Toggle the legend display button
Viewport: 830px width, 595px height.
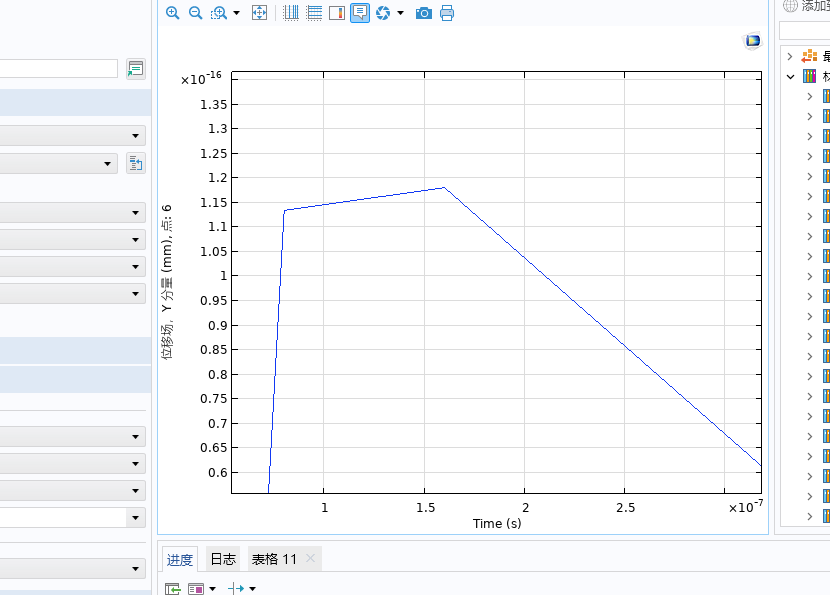click(x=337, y=13)
